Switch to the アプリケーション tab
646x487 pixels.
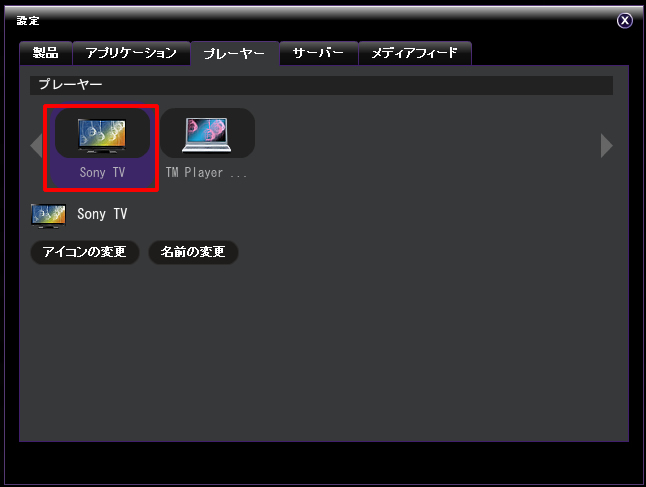(x=131, y=53)
